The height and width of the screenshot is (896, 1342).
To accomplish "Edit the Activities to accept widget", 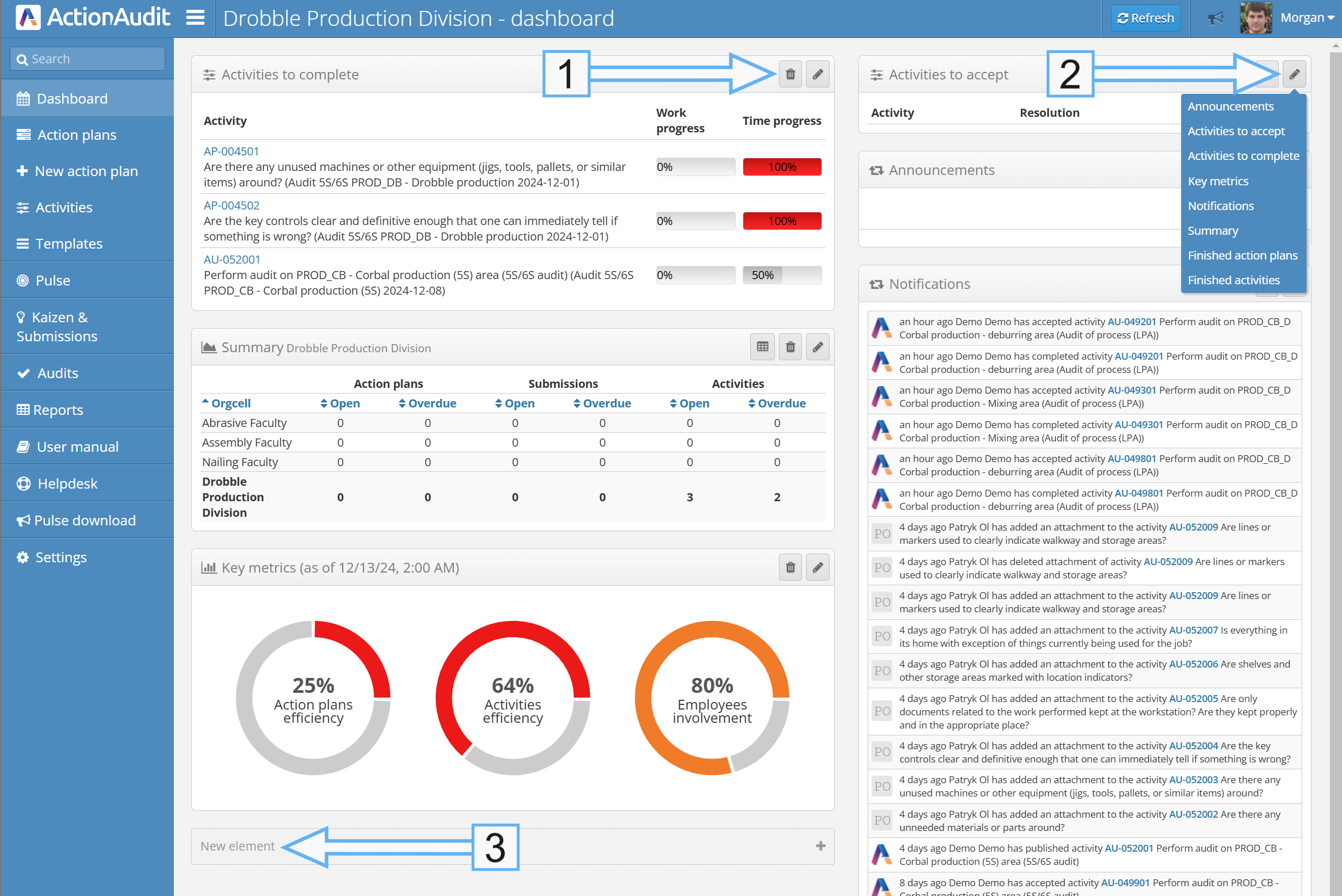I will tap(1294, 74).
